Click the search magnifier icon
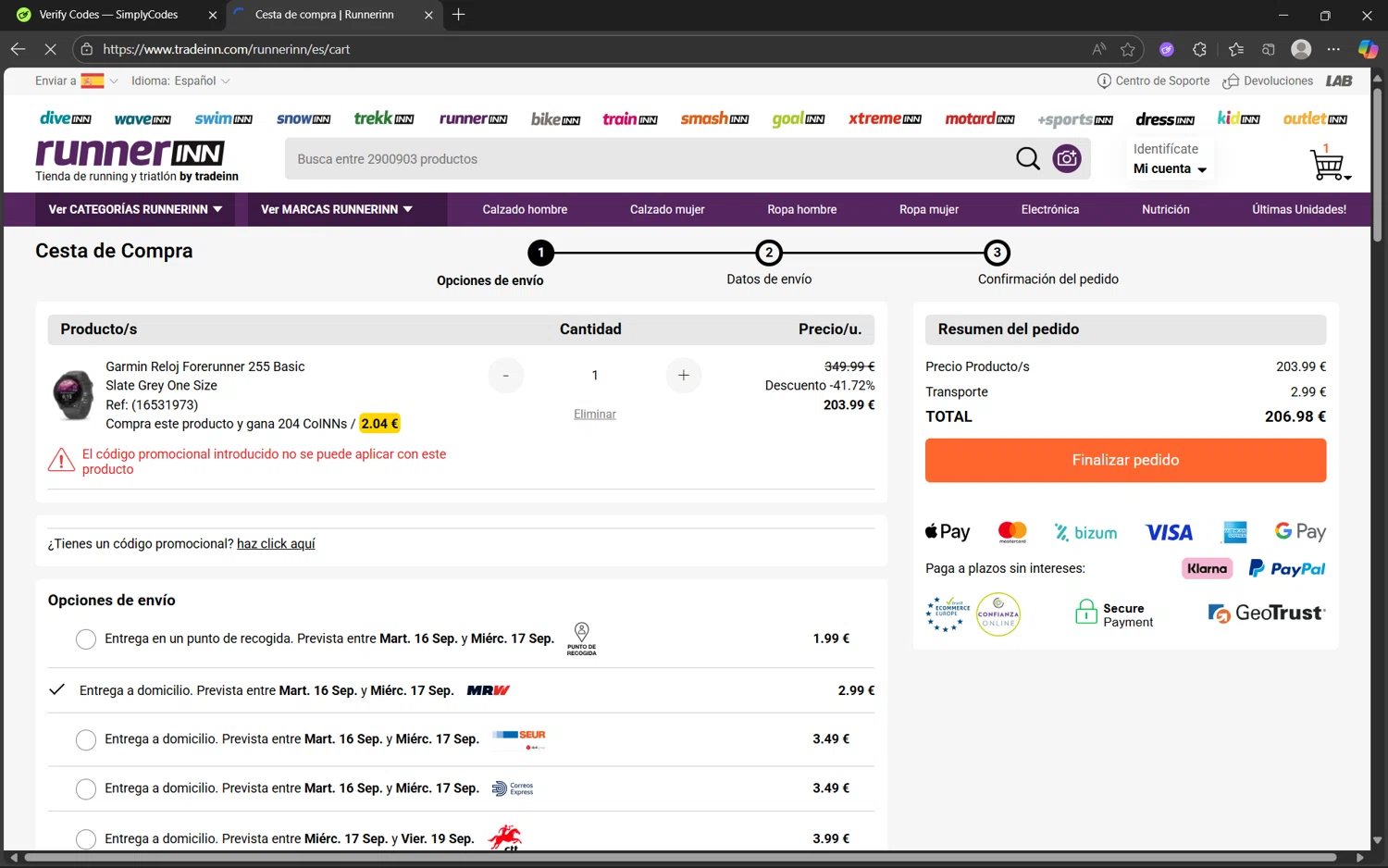The image size is (1388, 868). coord(1028,158)
